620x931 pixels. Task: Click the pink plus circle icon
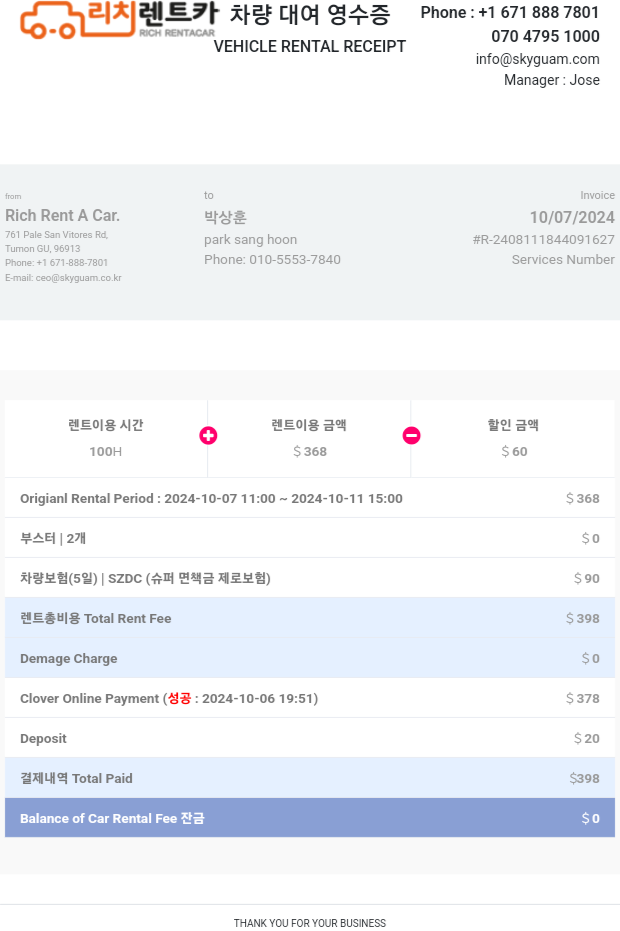click(x=208, y=436)
